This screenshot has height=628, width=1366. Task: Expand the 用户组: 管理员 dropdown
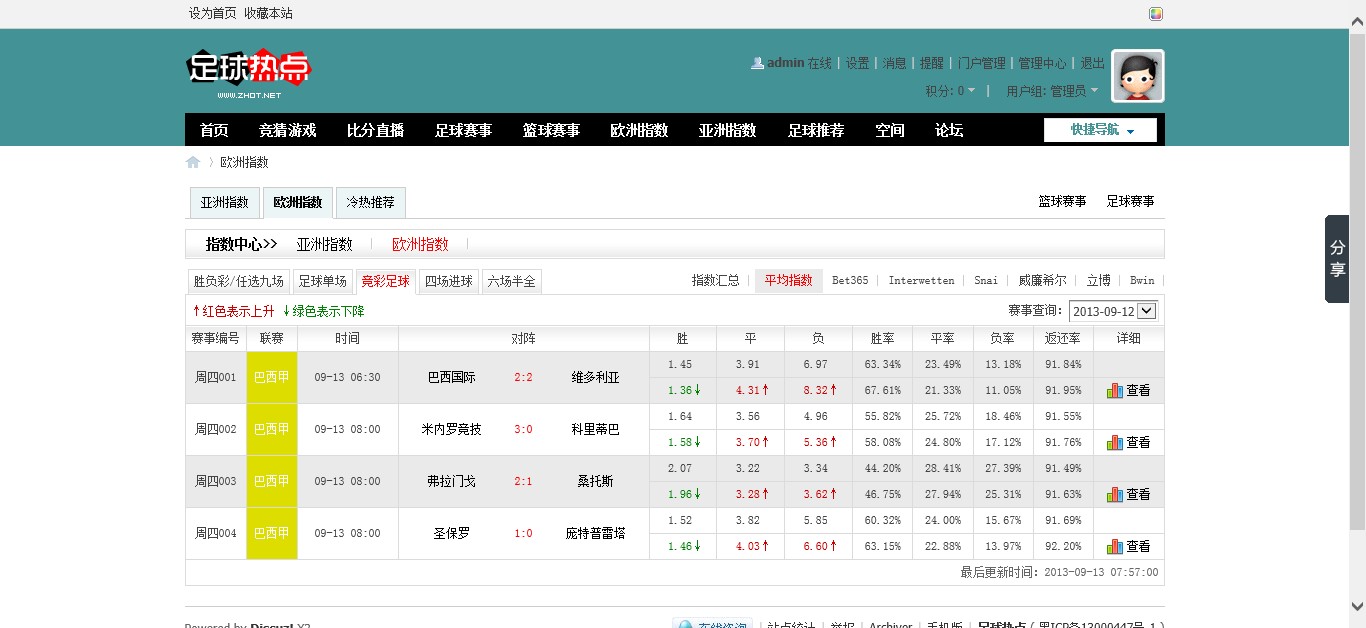click(1051, 91)
